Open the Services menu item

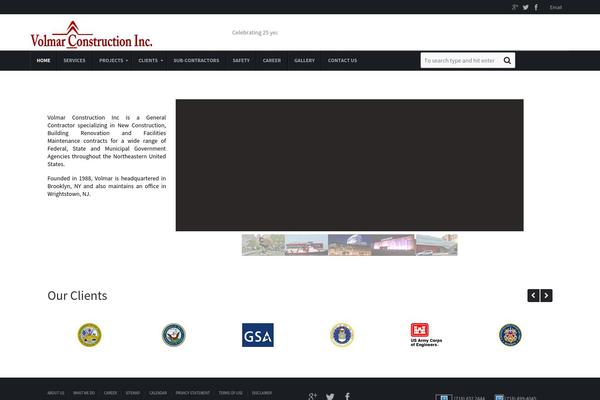[x=74, y=60]
